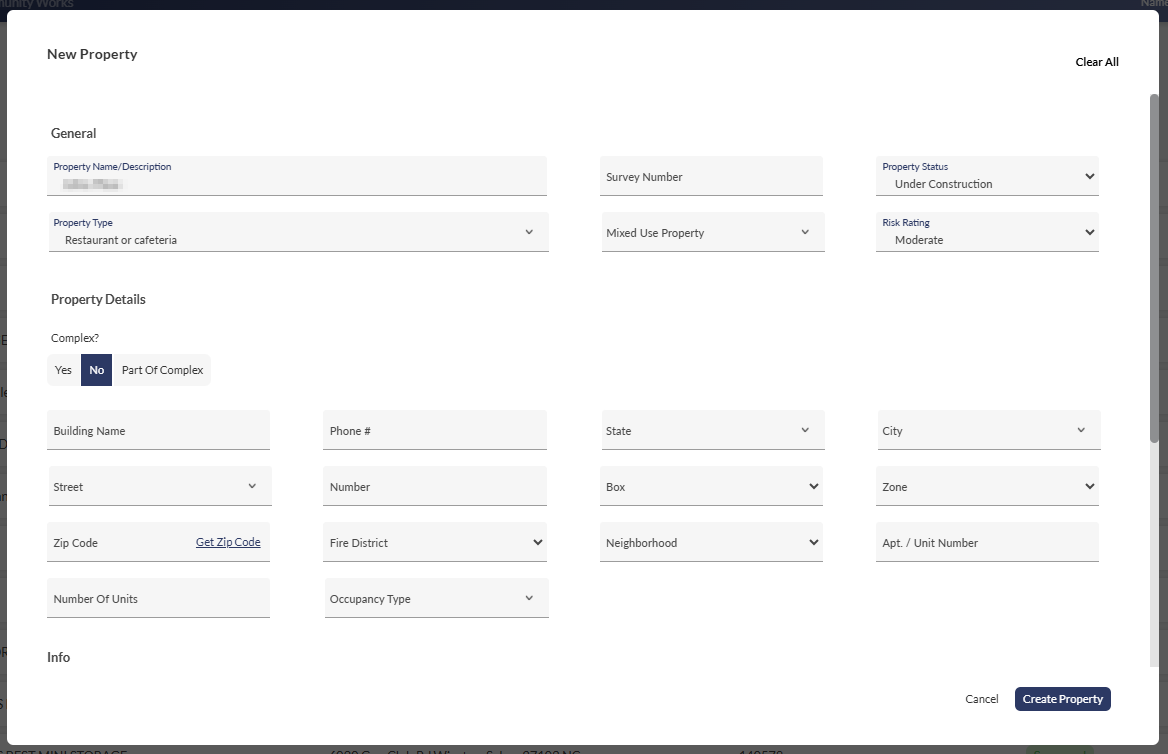
Task: Click the Building Name input field
Action: 158,431
